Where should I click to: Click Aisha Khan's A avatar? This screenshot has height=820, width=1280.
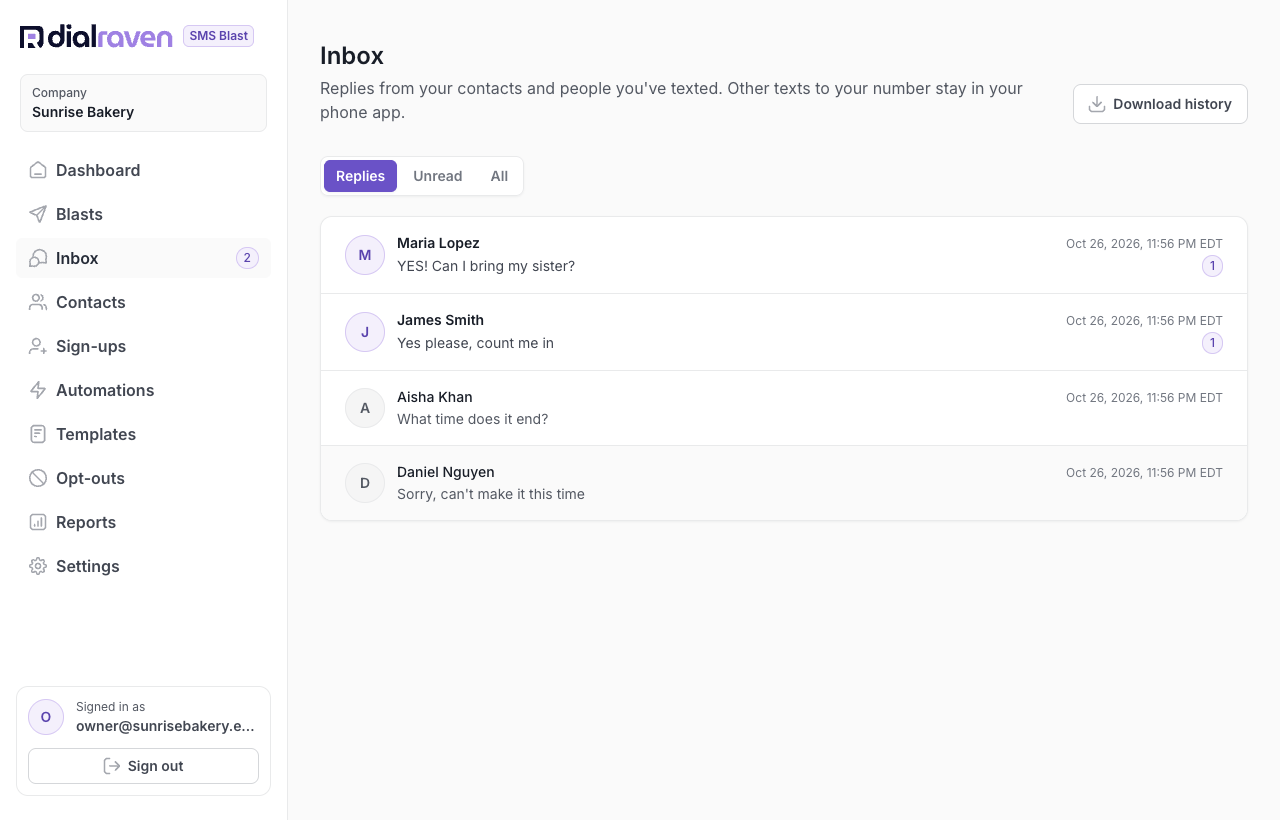point(365,408)
